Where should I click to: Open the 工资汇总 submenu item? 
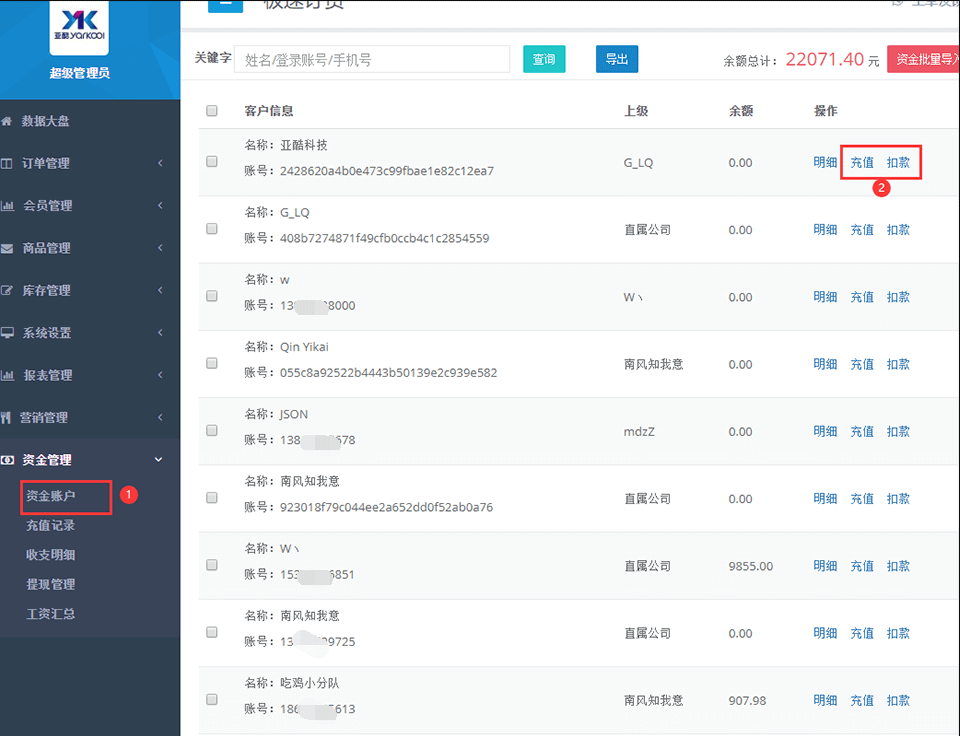coord(50,614)
